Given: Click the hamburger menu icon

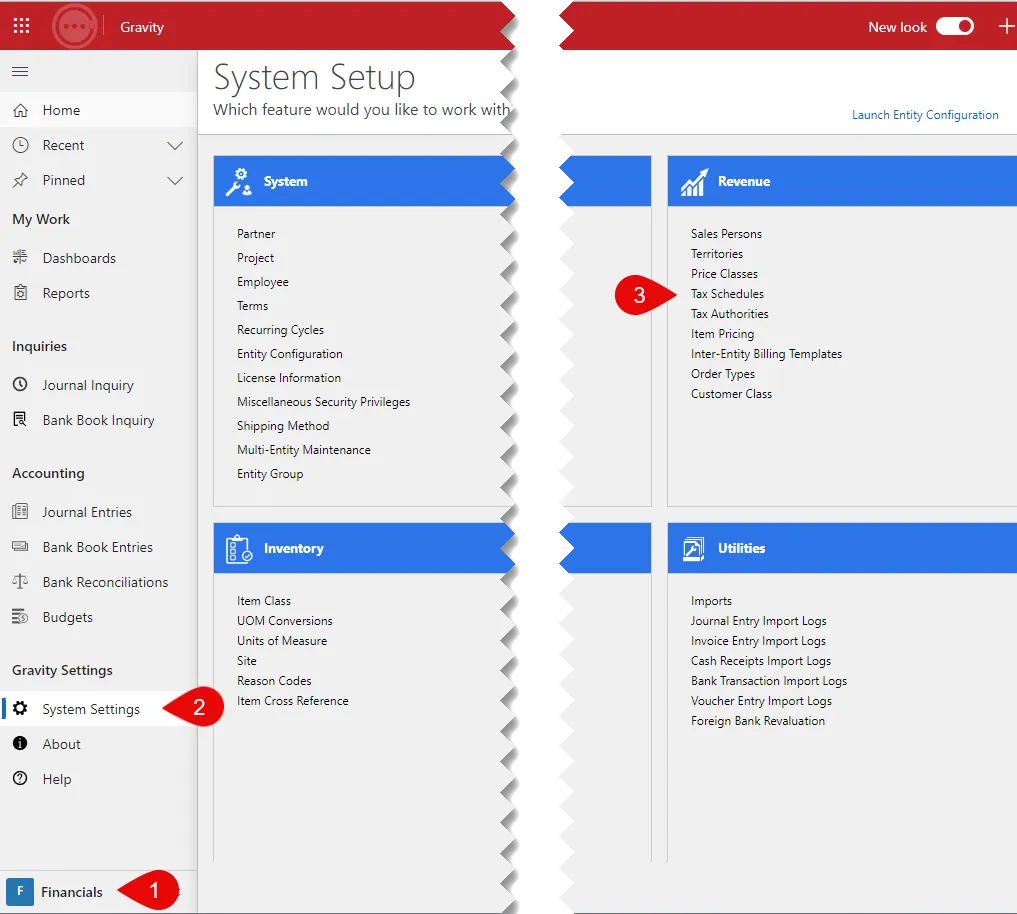Looking at the screenshot, I should coord(20,71).
